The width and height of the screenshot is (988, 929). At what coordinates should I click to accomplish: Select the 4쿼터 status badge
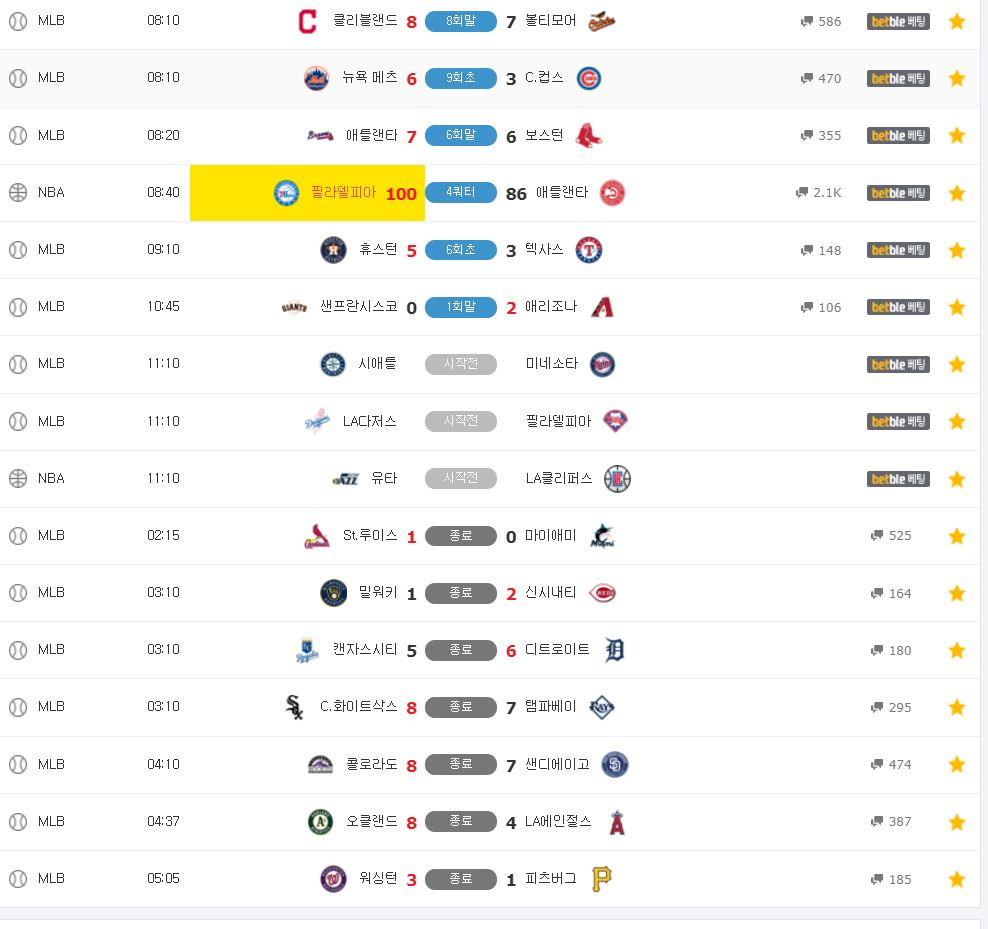click(461, 192)
